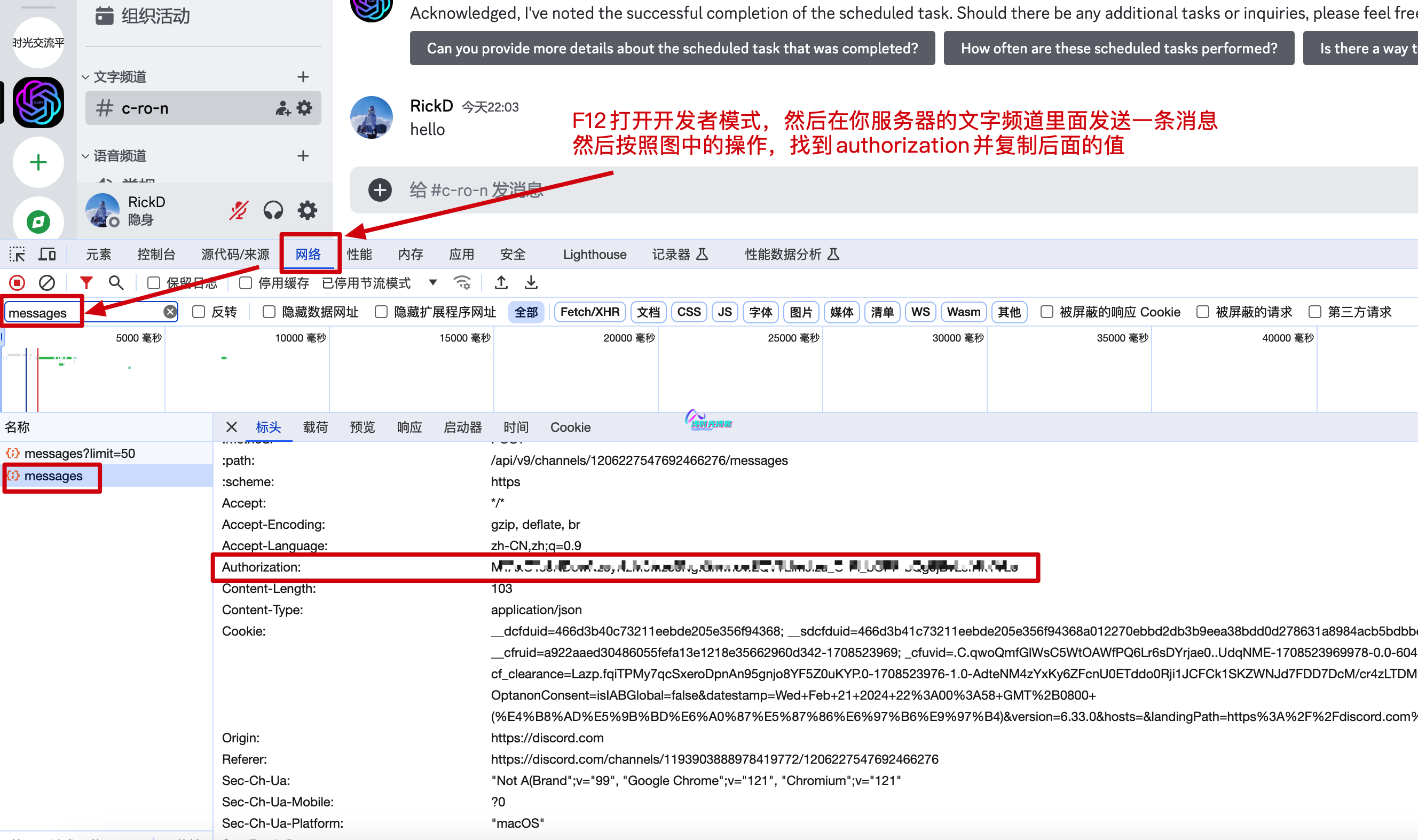The width and height of the screenshot is (1418, 840).
Task: Check 被屏蔽的响应 Cookie box
Action: tap(1047, 312)
